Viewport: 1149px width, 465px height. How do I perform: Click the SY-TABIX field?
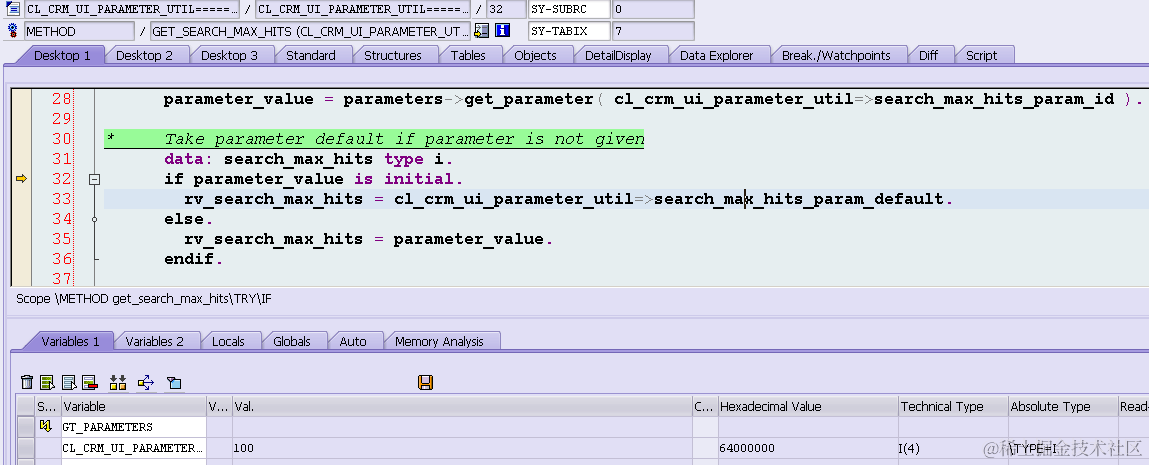[569, 31]
